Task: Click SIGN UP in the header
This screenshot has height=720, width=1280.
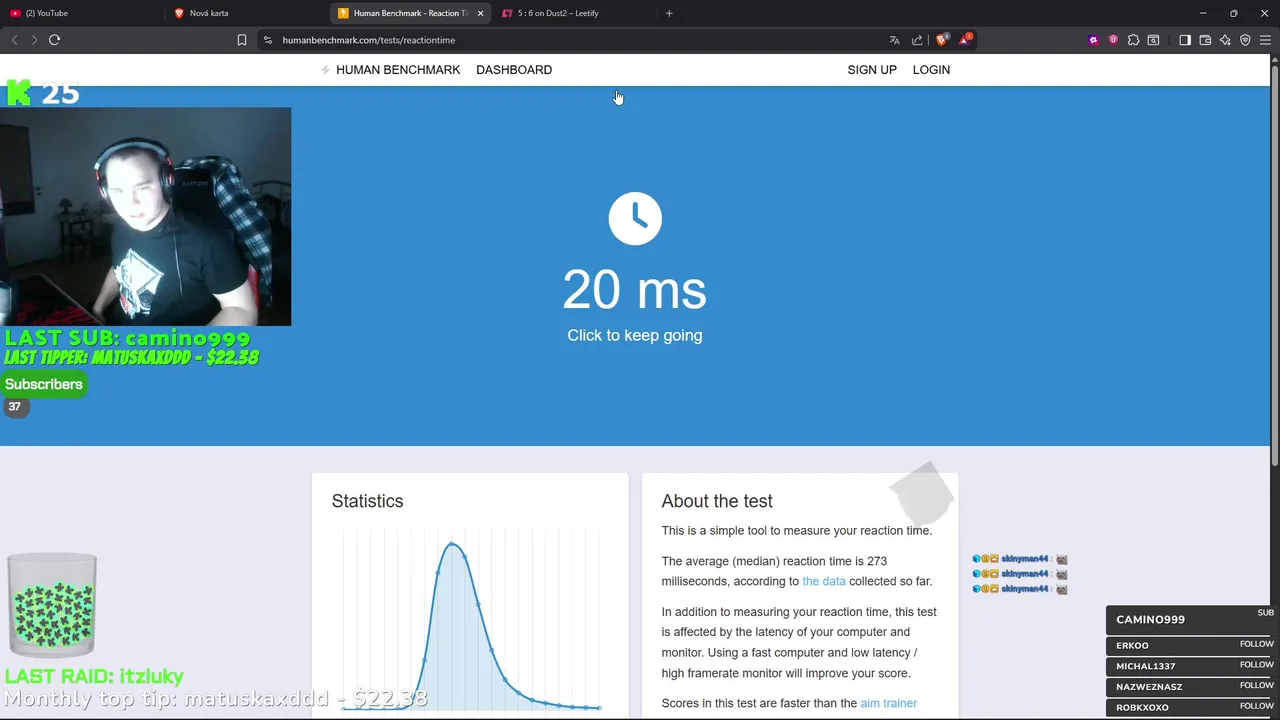Action: pyautogui.click(x=872, y=70)
